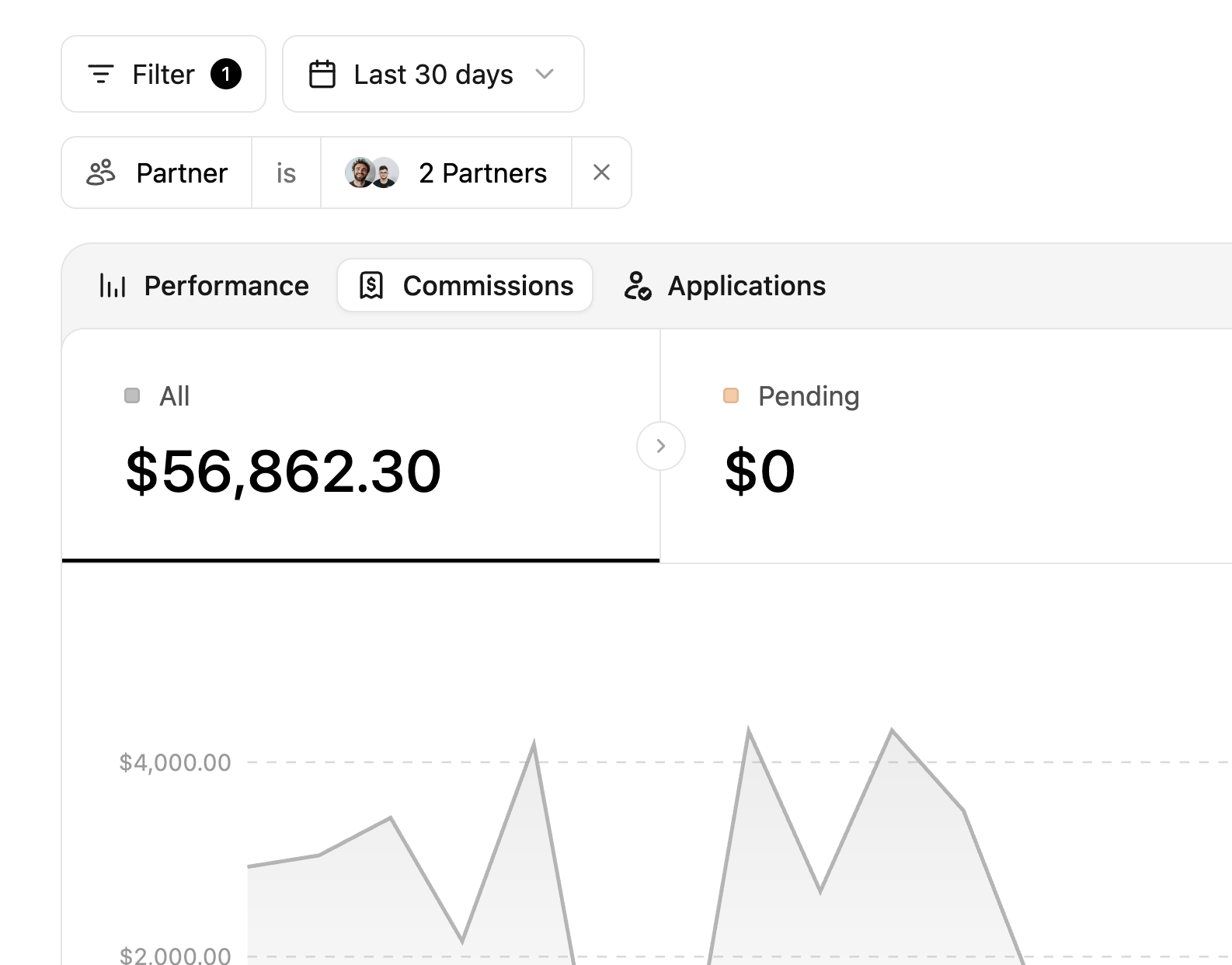
Task: Click the Partner people icon
Action: pos(101,172)
